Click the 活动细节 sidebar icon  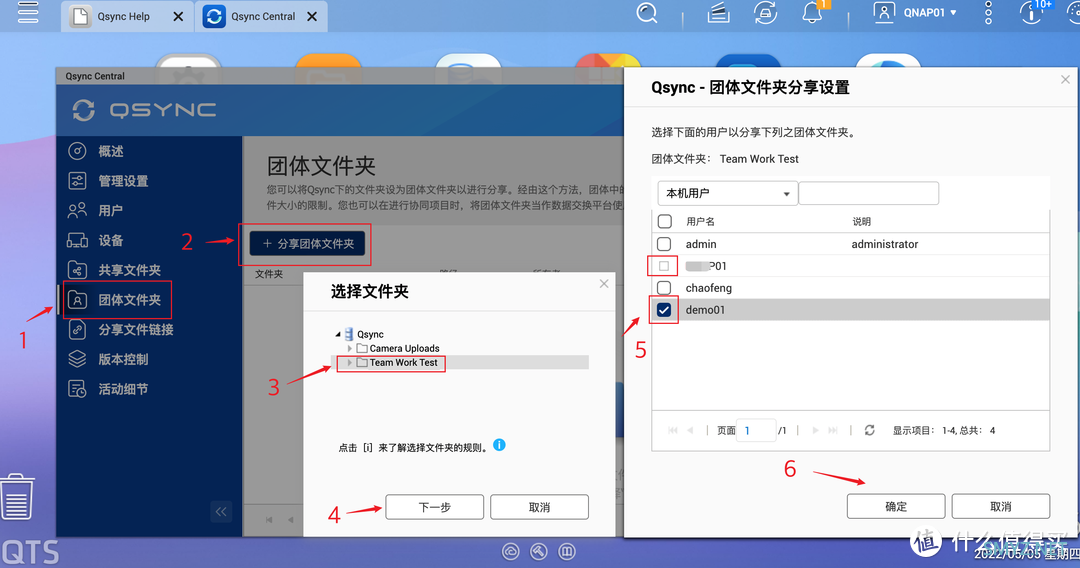(x=77, y=389)
